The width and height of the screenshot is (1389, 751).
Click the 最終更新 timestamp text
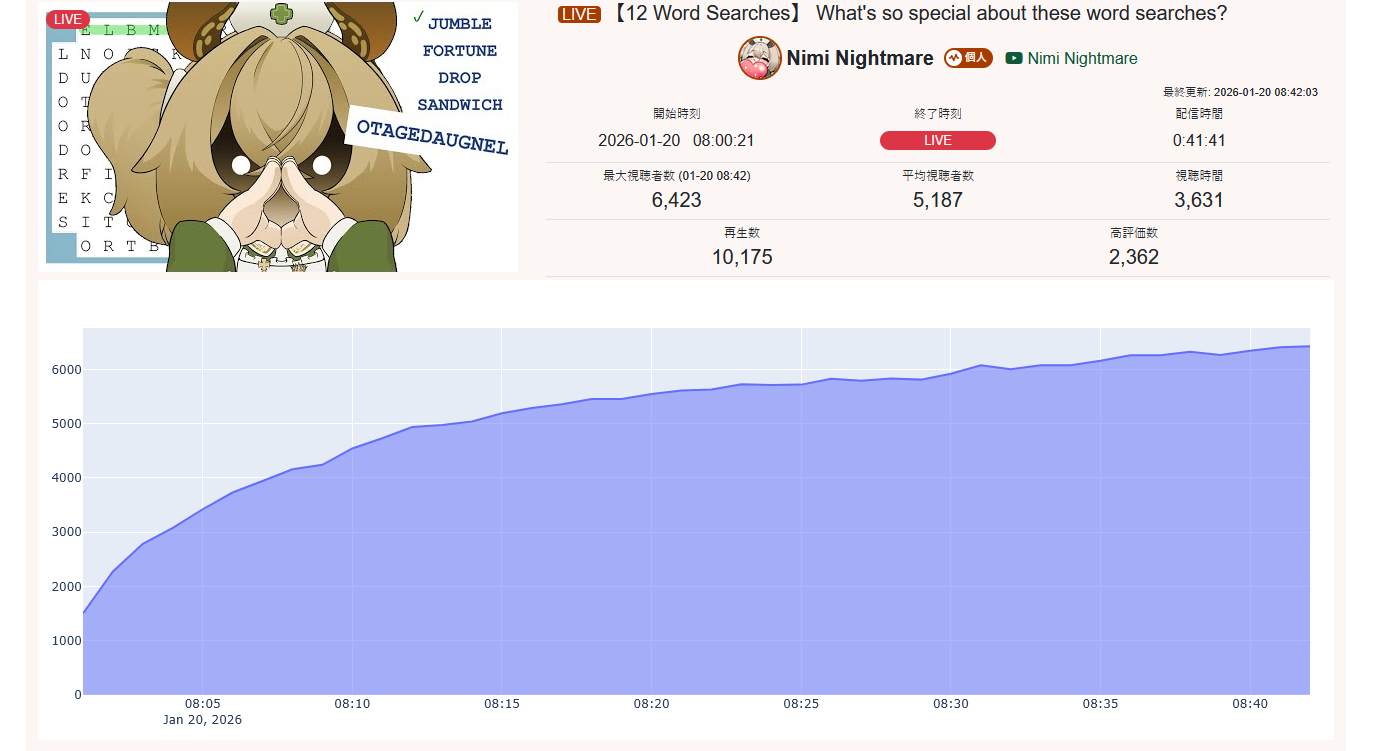[1240, 92]
